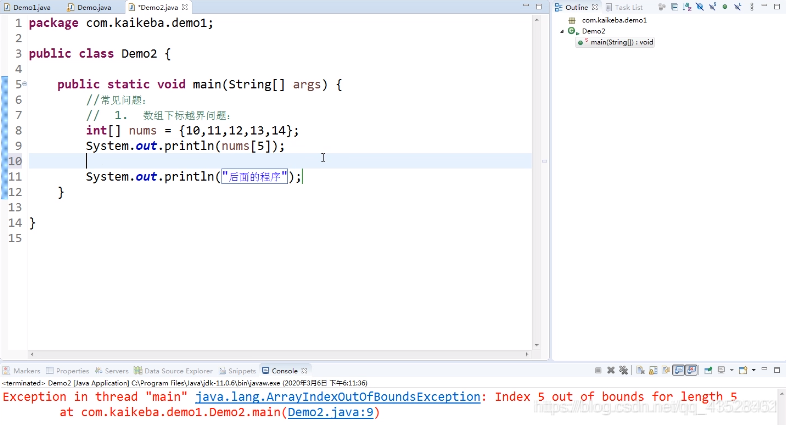Image resolution: width=786 pixels, height=425 pixels.
Task: Click the string literal on line 11
Action: click(x=255, y=176)
